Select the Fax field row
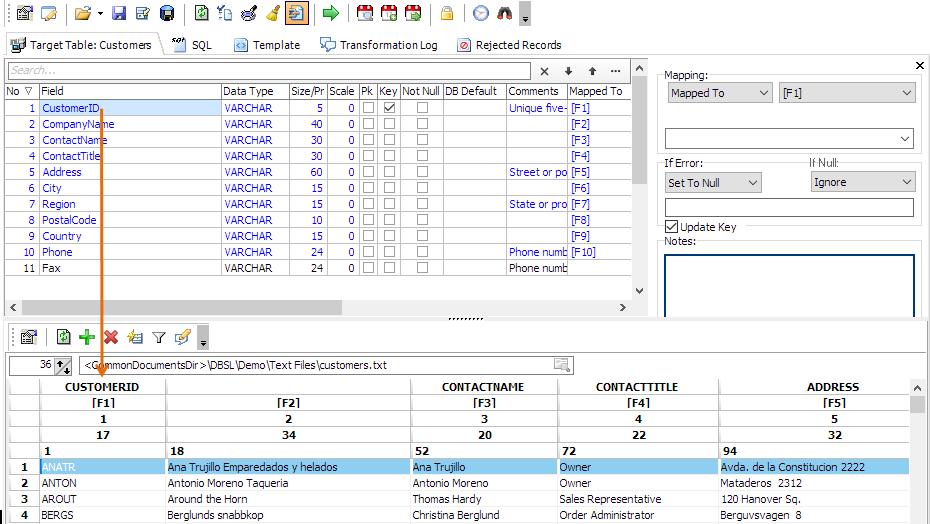Screen dimensions: 930x524 (317, 268)
